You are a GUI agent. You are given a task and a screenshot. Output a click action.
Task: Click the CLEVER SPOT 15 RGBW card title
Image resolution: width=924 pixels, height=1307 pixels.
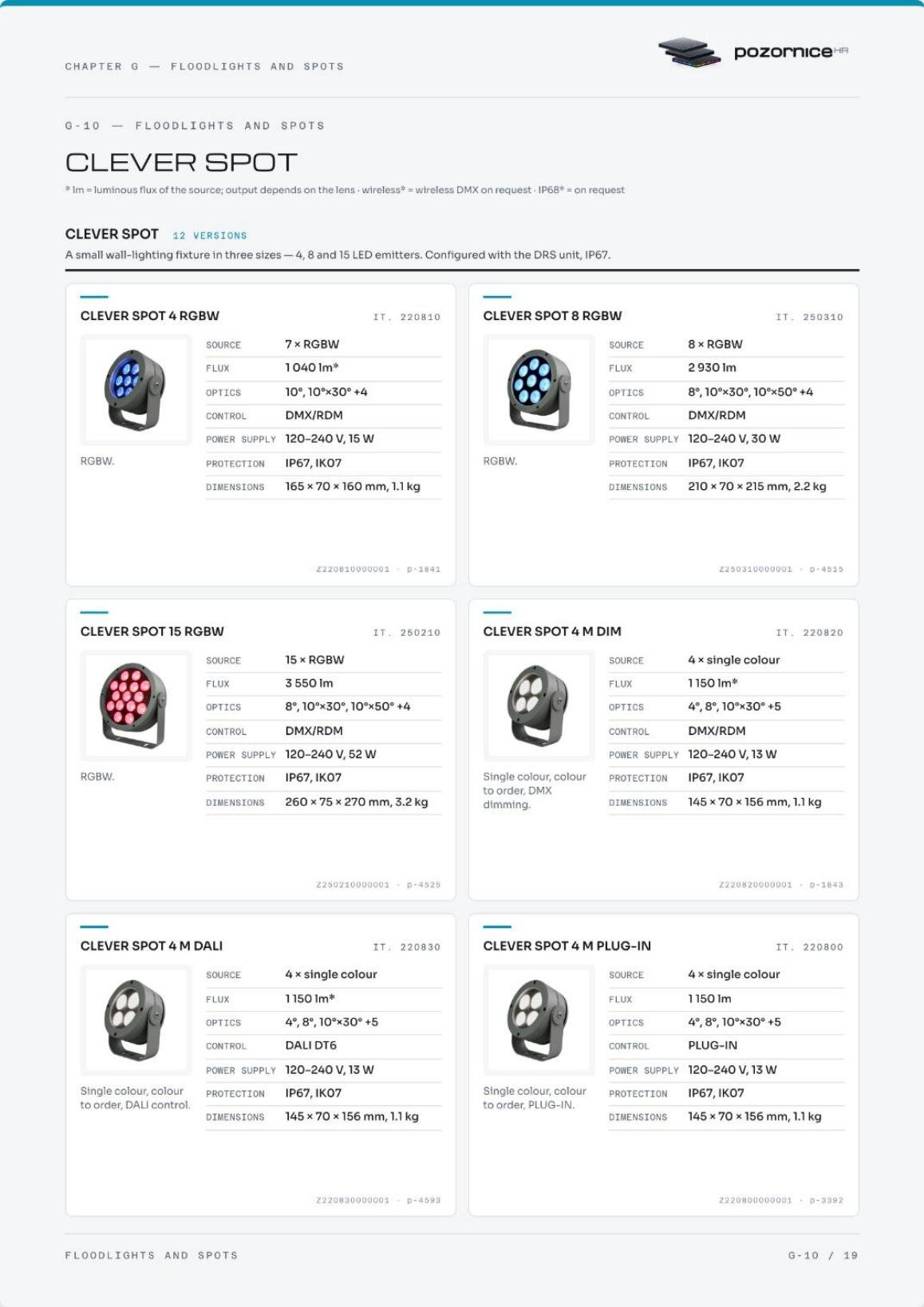(152, 631)
